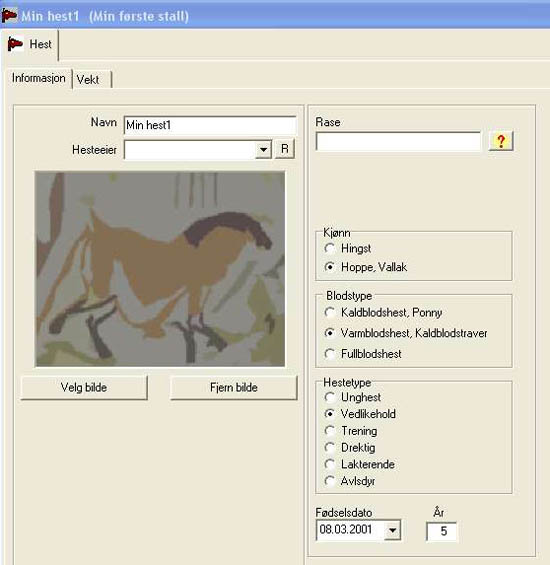This screenshot has height=565, width=550.
Task: Select the Drektig option
Action: tap(329, 447)
